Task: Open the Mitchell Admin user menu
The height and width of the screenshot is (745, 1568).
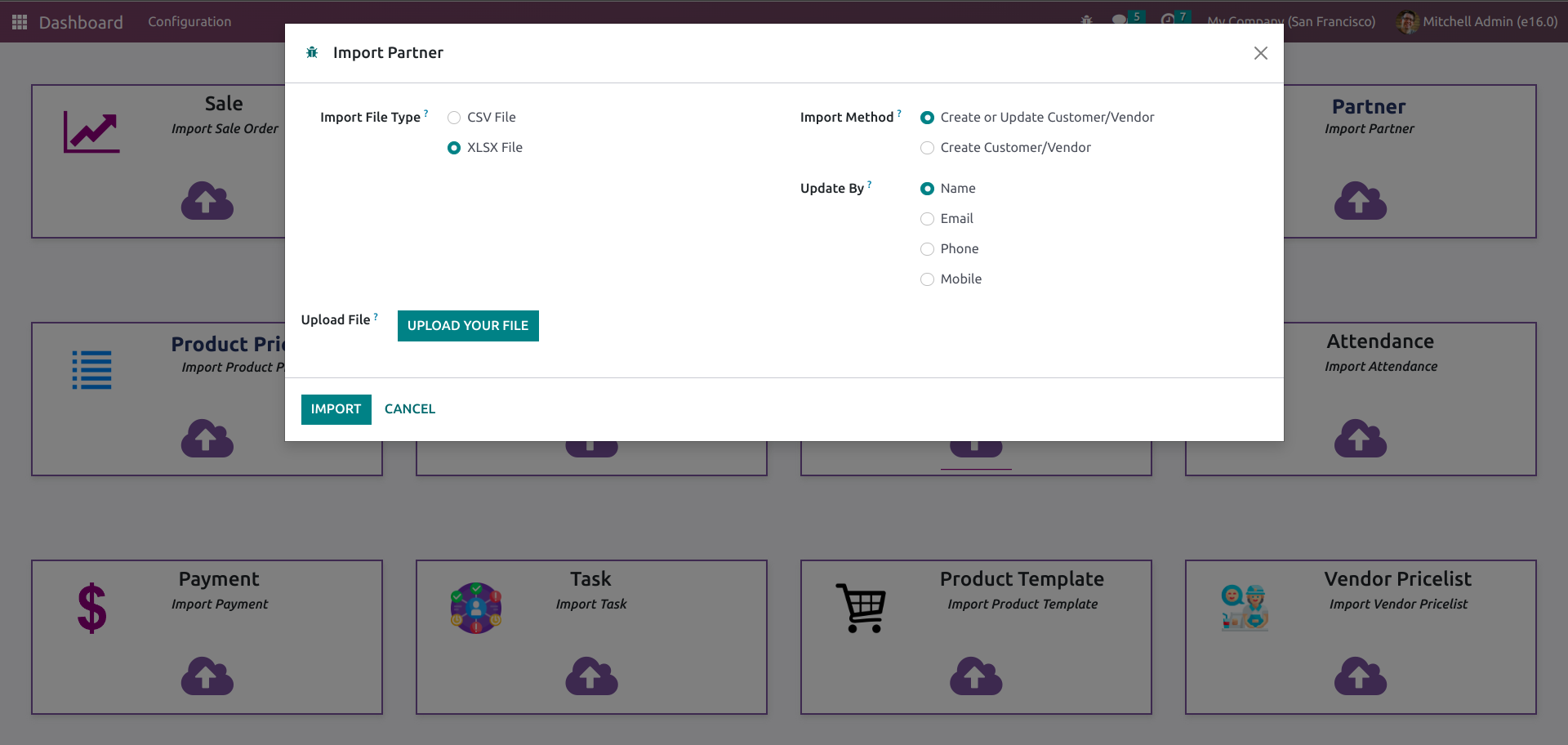Action: click(x=1477, y=22)
